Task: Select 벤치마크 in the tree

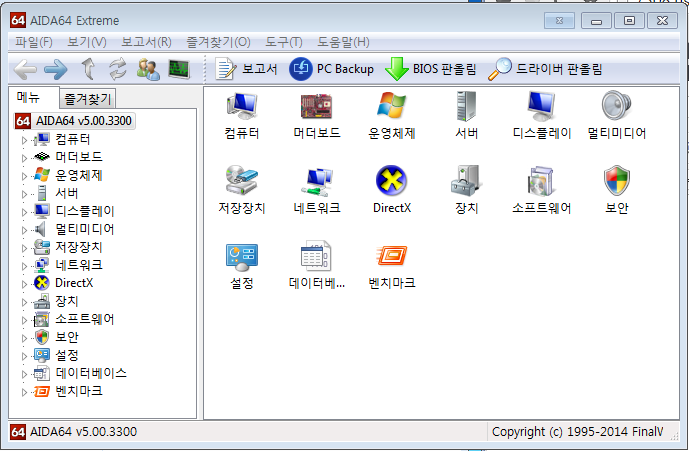Action: pyautogui.click(x=79, y=391)
